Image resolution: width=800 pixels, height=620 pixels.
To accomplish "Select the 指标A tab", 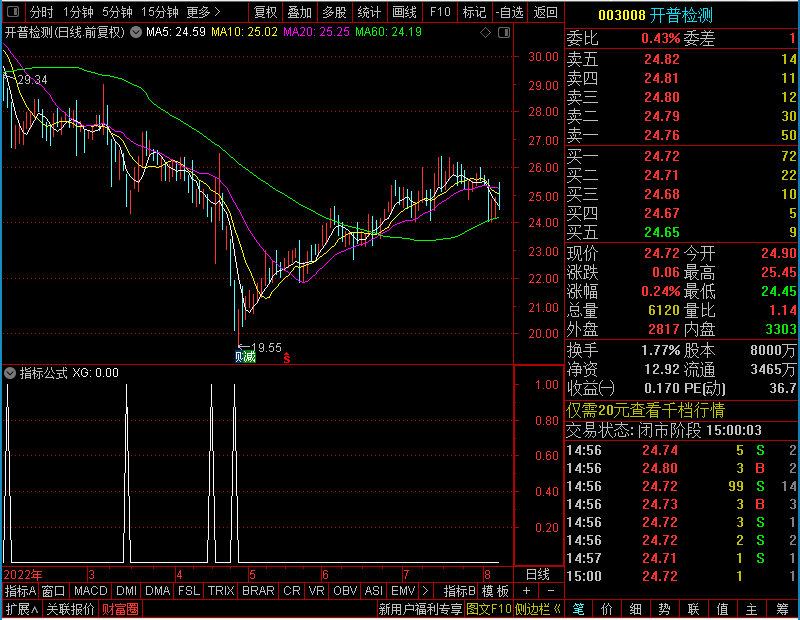I will coord(20,591).
